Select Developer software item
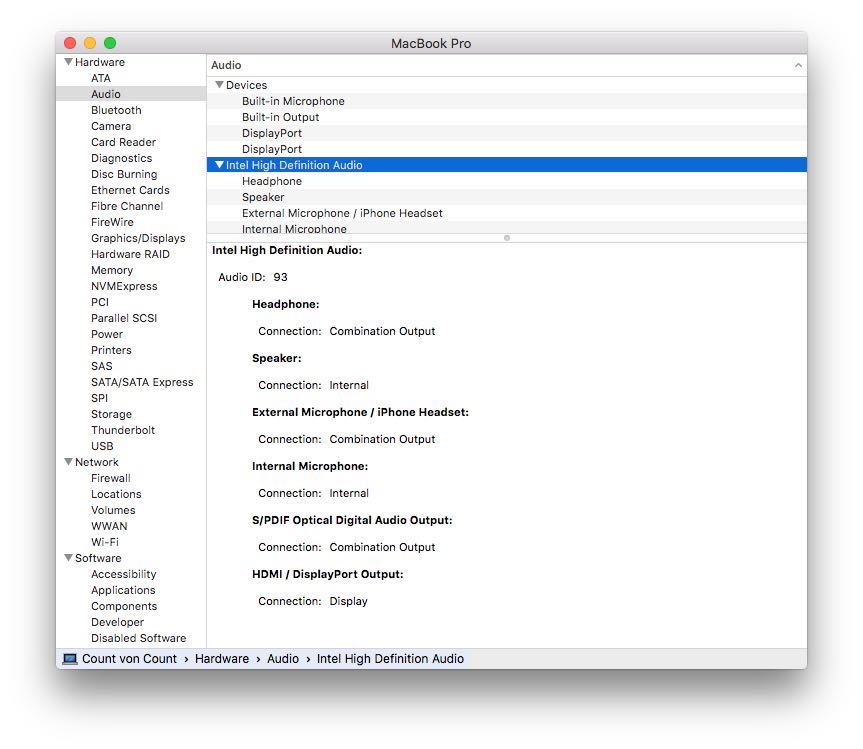 tap(117, 622)
